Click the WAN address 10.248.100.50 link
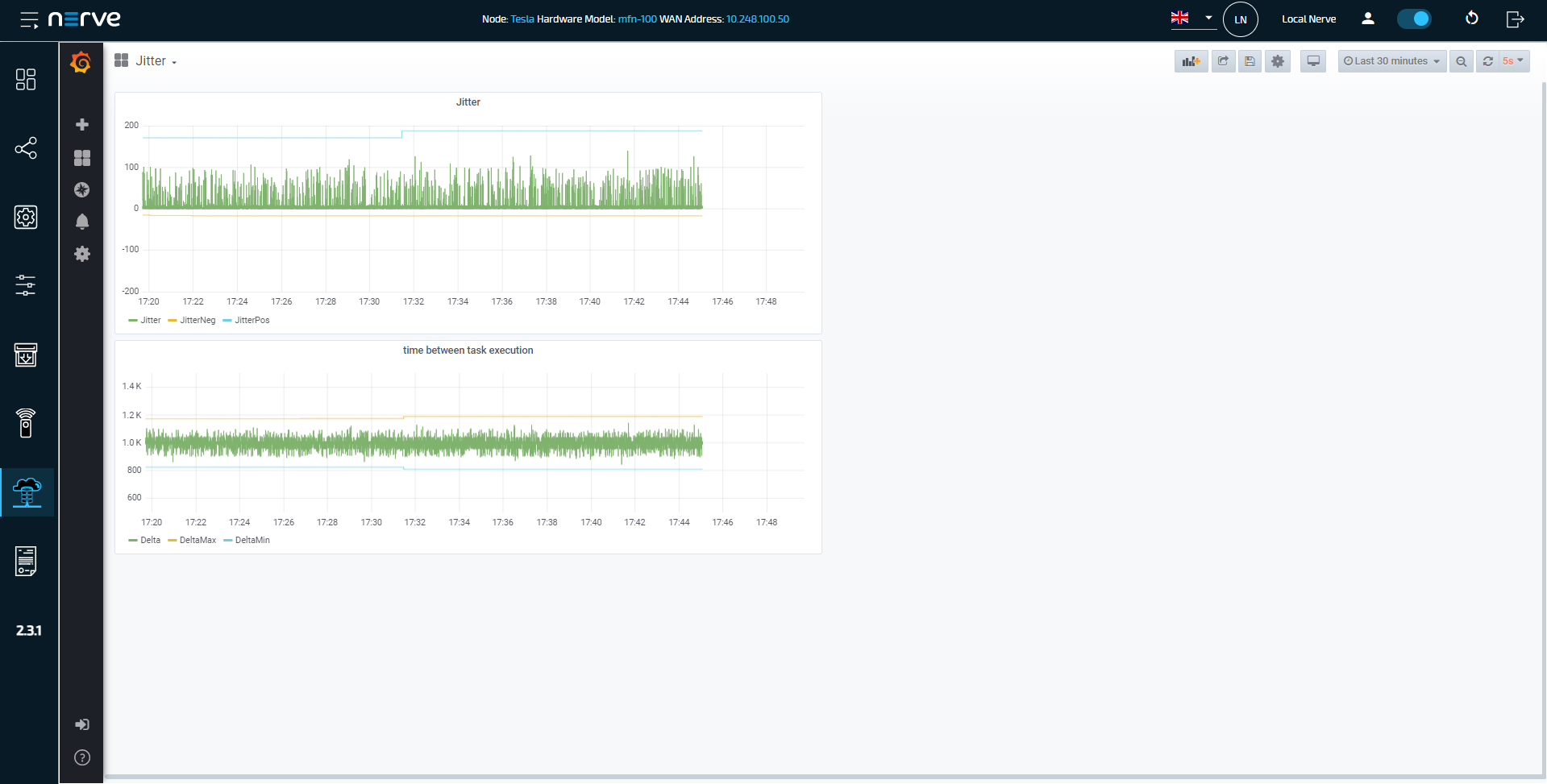Viewport: 1547px width, 784px height. click(x=757, y=19)
